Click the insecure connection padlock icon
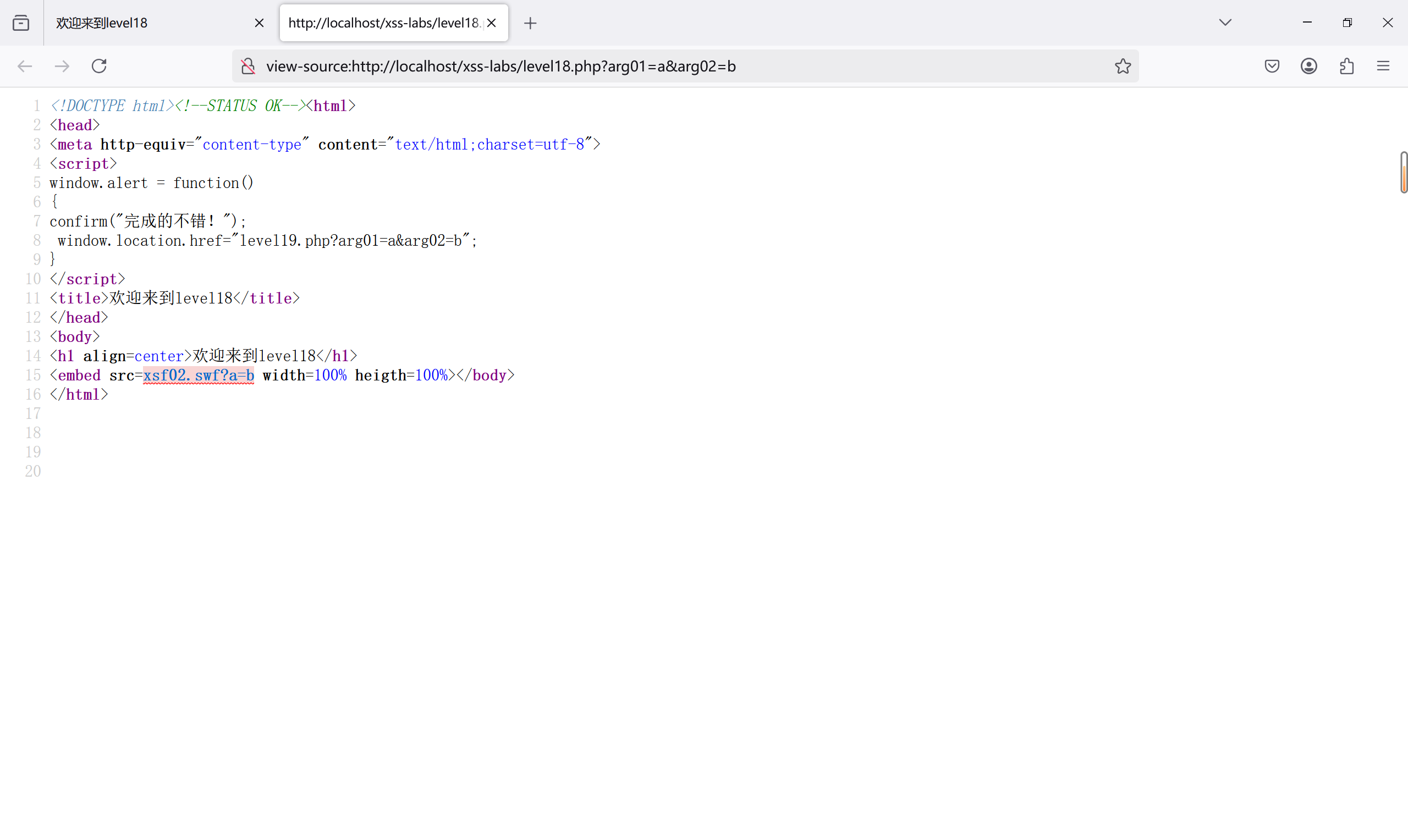Screen dimensions: 1408x840 tap(248, 66)
